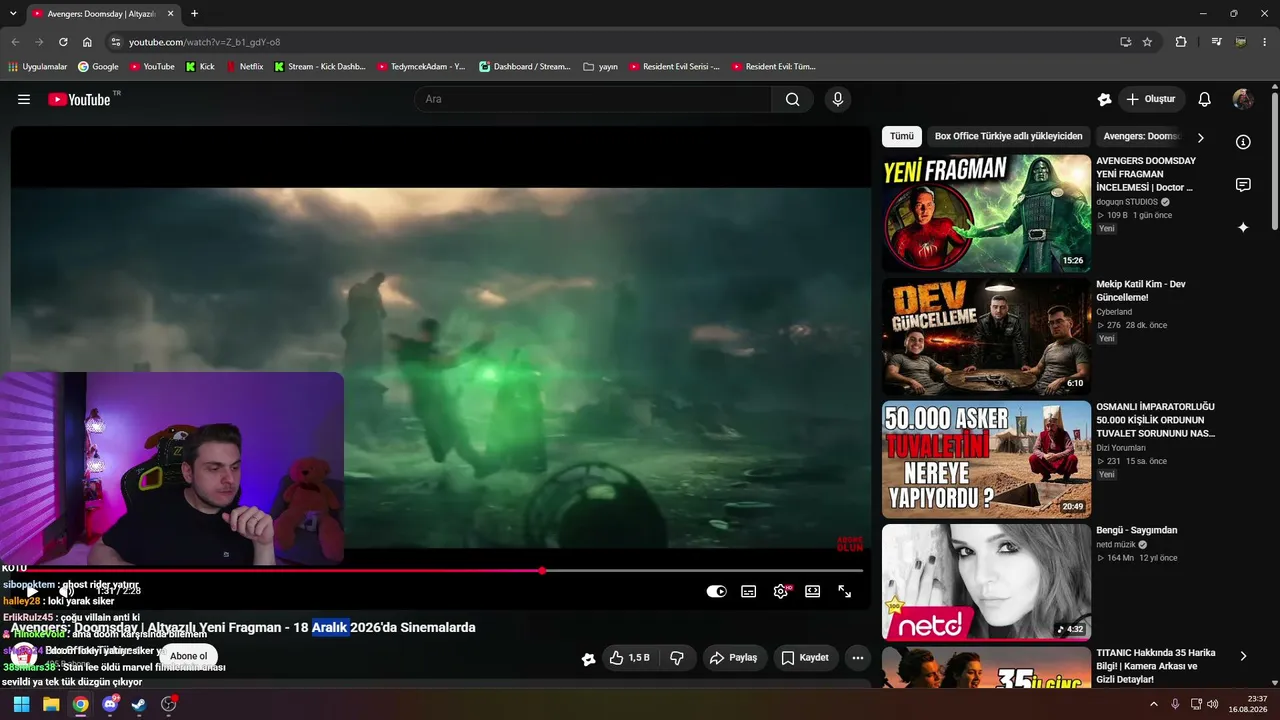This screenshot has height=720, width=1280.
Task: Open the Uygulamalar apps shortcut
Action: pyautogui.click(x=38, y=67)
